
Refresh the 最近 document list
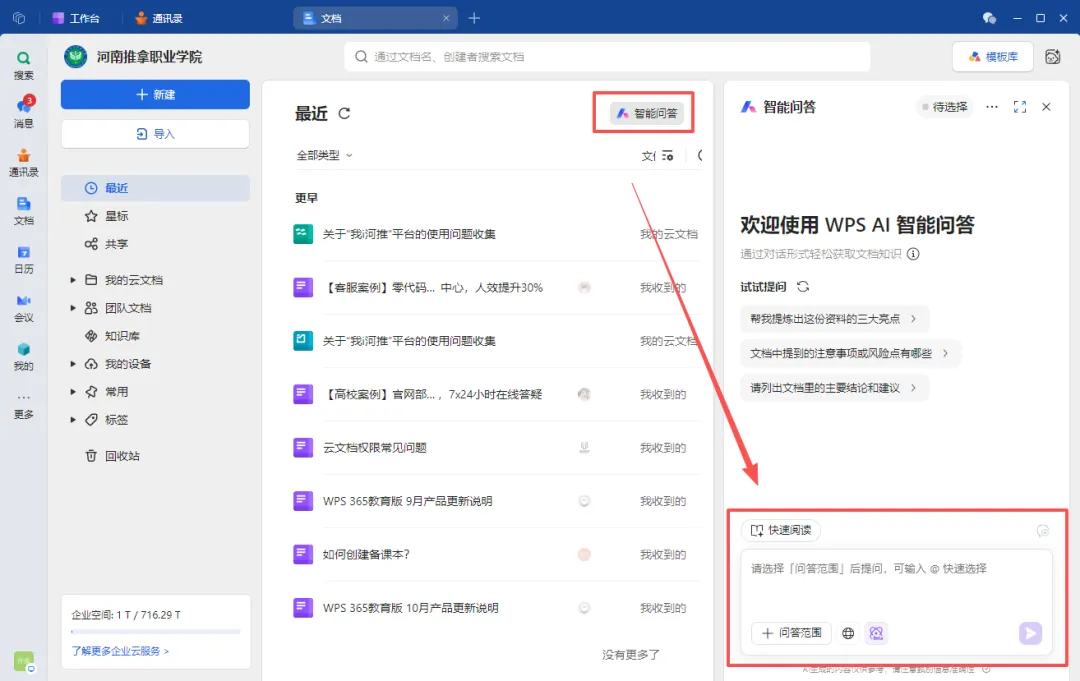tap(344, 114)
